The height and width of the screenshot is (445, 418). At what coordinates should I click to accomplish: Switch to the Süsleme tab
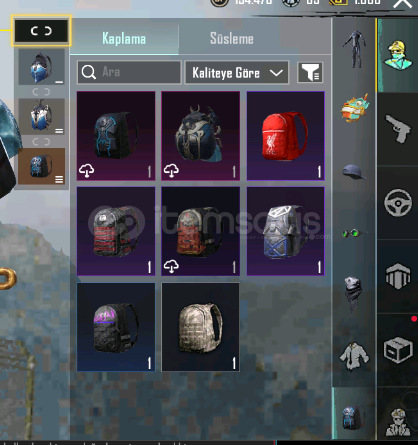(x=232, y=39)
